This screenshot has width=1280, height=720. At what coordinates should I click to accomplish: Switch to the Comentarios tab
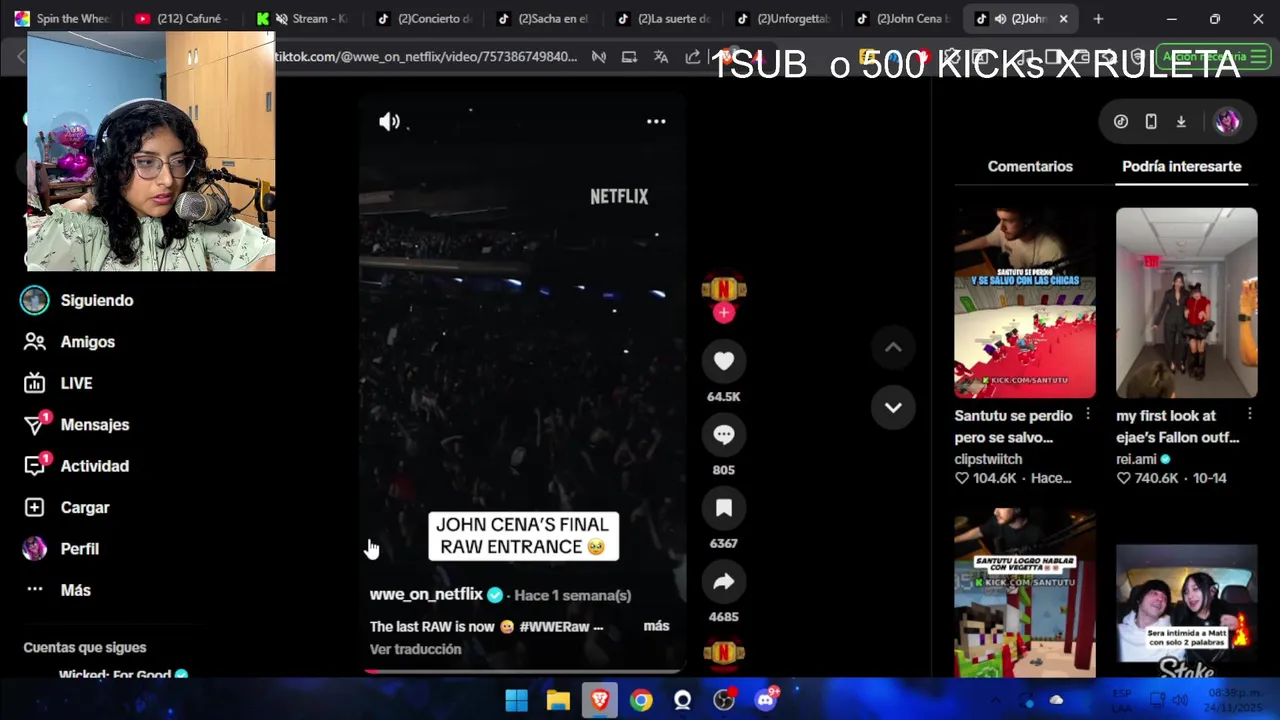[x=1030, y=166]
